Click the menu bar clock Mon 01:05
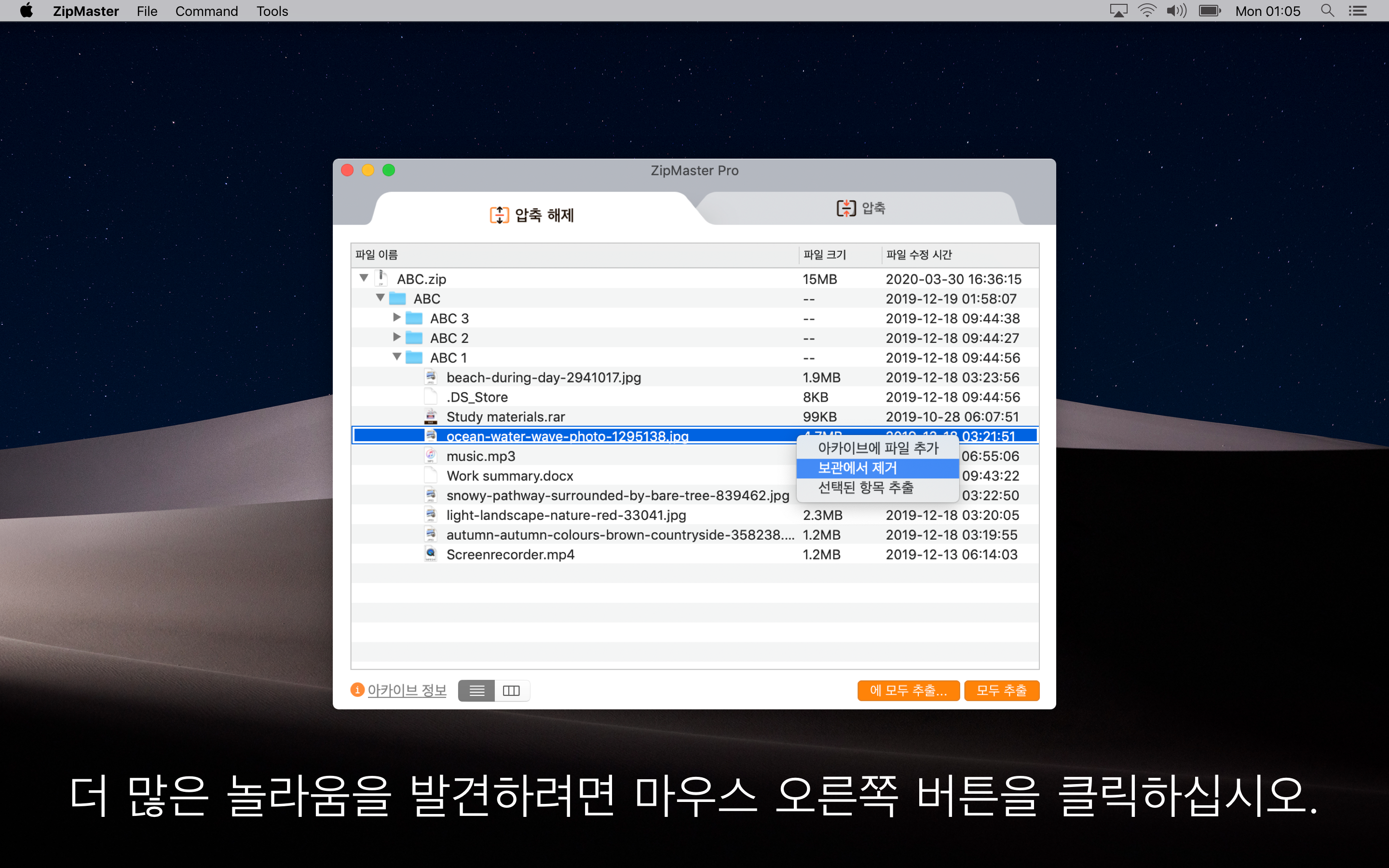1389x868 pixels. tap(1267, 11)
